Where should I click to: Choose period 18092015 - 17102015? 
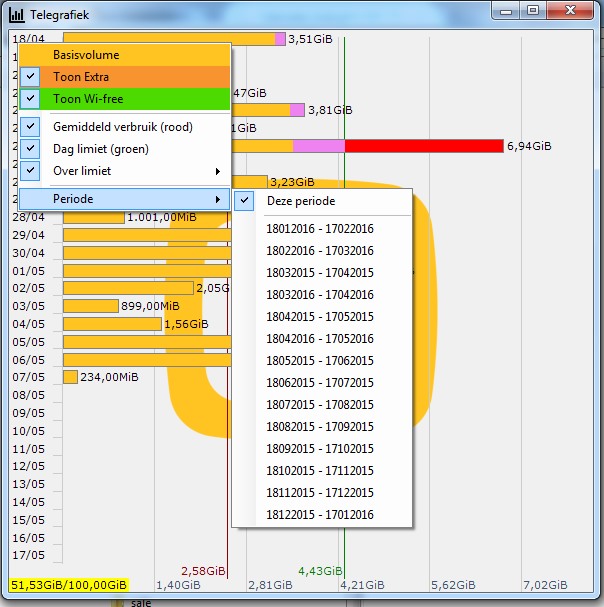tap(320, 449)
